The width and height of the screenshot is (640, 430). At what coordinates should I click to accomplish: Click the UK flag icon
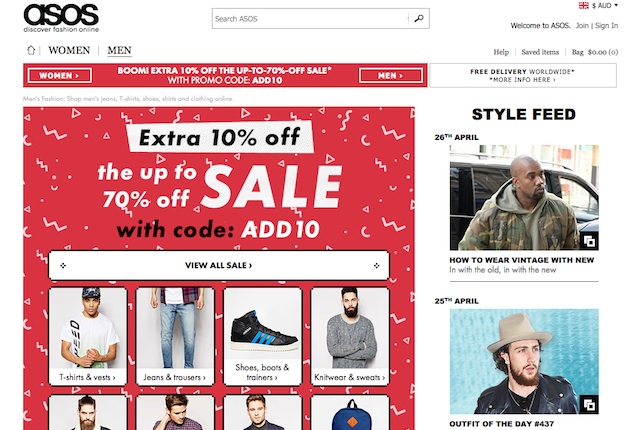tap(583, 5)
